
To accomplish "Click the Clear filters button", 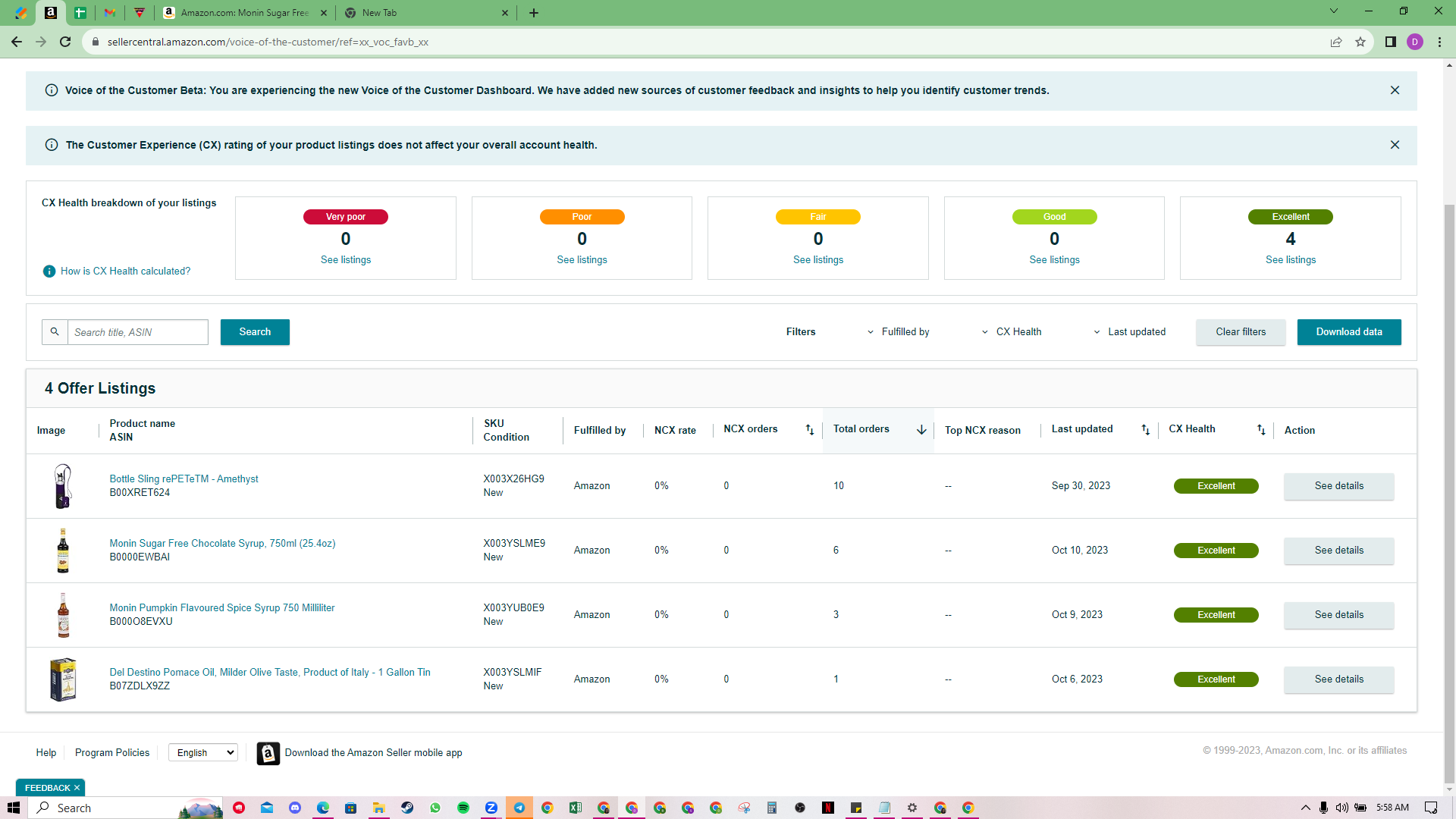I will 1241,332.
